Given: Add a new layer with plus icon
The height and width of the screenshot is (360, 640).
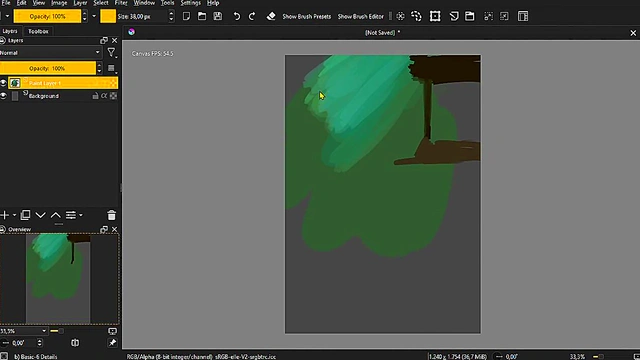Looking at the screenshot, I should point(4,215).
